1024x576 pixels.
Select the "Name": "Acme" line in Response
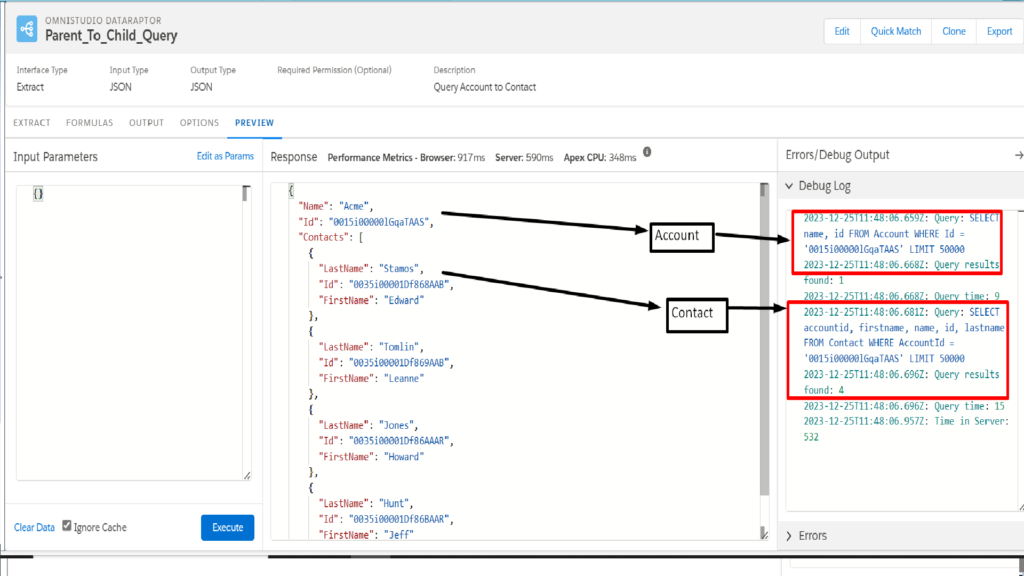pyautogui.click(x=336, y=206)
